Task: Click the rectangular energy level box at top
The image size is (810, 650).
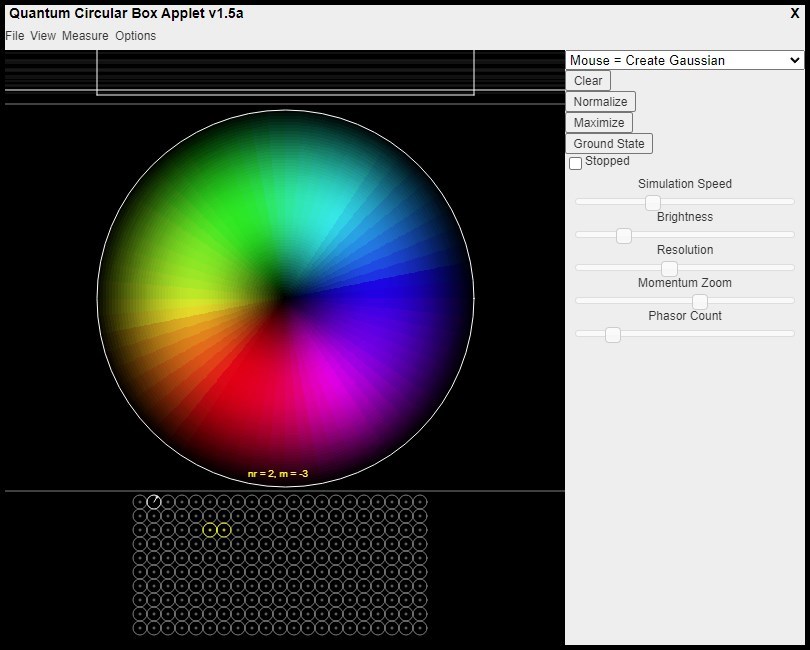Action: (x=285, y=73)
